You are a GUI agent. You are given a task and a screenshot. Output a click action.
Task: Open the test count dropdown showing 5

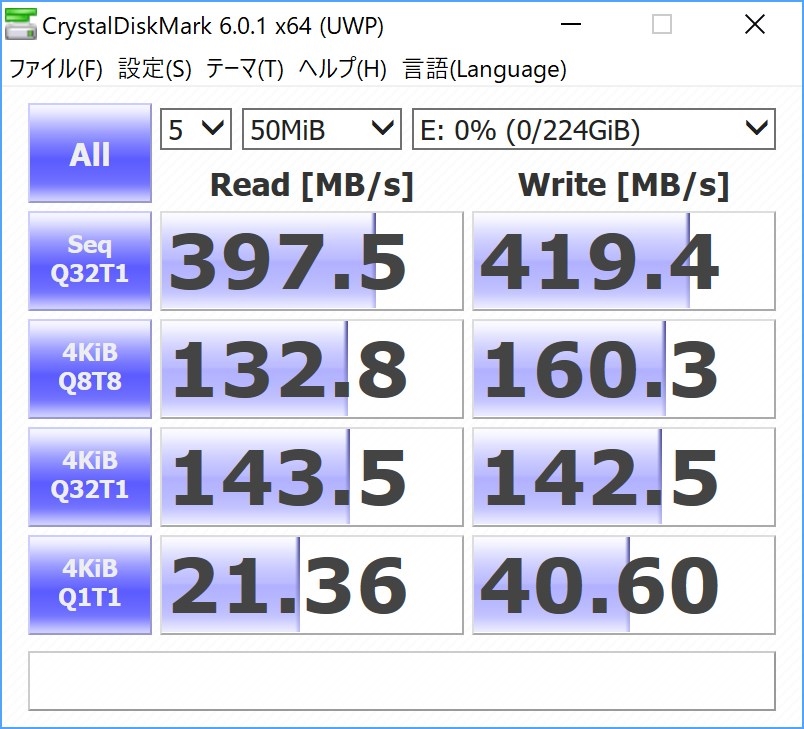[194, 128]
